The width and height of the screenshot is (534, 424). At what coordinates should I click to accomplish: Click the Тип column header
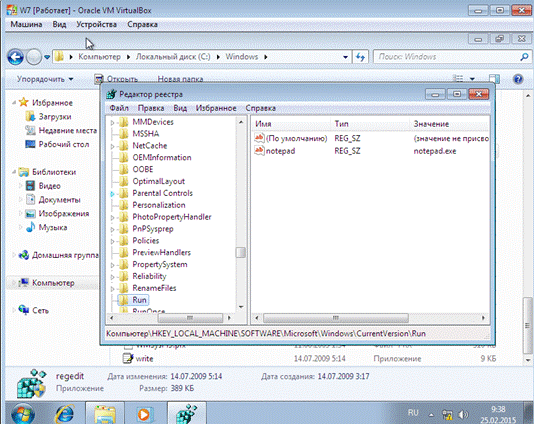370,124
